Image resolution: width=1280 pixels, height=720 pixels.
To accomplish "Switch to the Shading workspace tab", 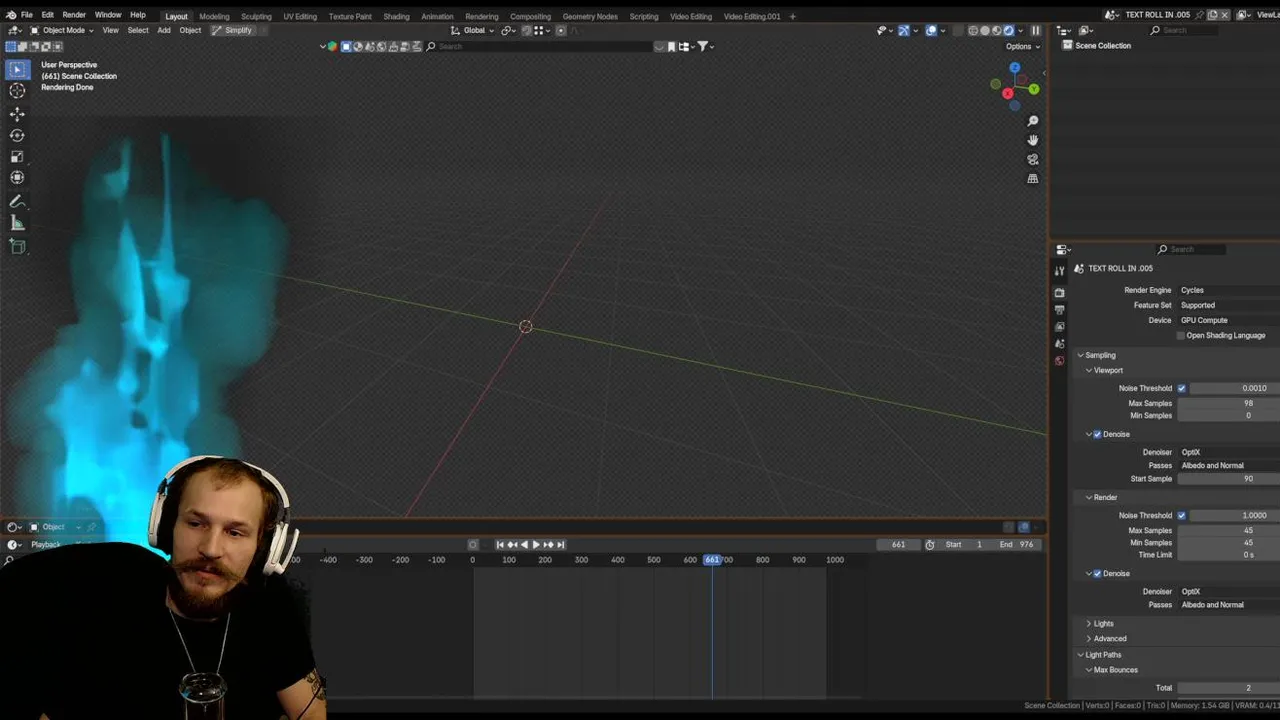I will coord(396,16).
